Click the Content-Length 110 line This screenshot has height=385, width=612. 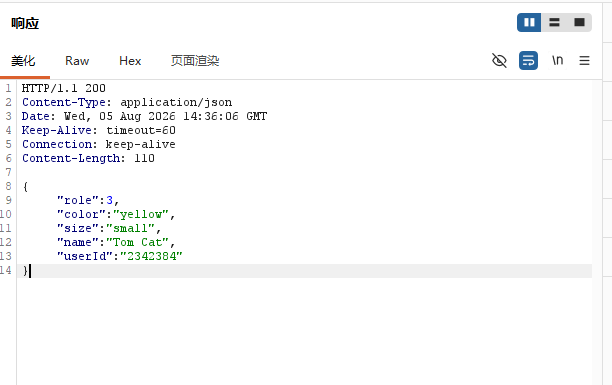coord(88,159)
